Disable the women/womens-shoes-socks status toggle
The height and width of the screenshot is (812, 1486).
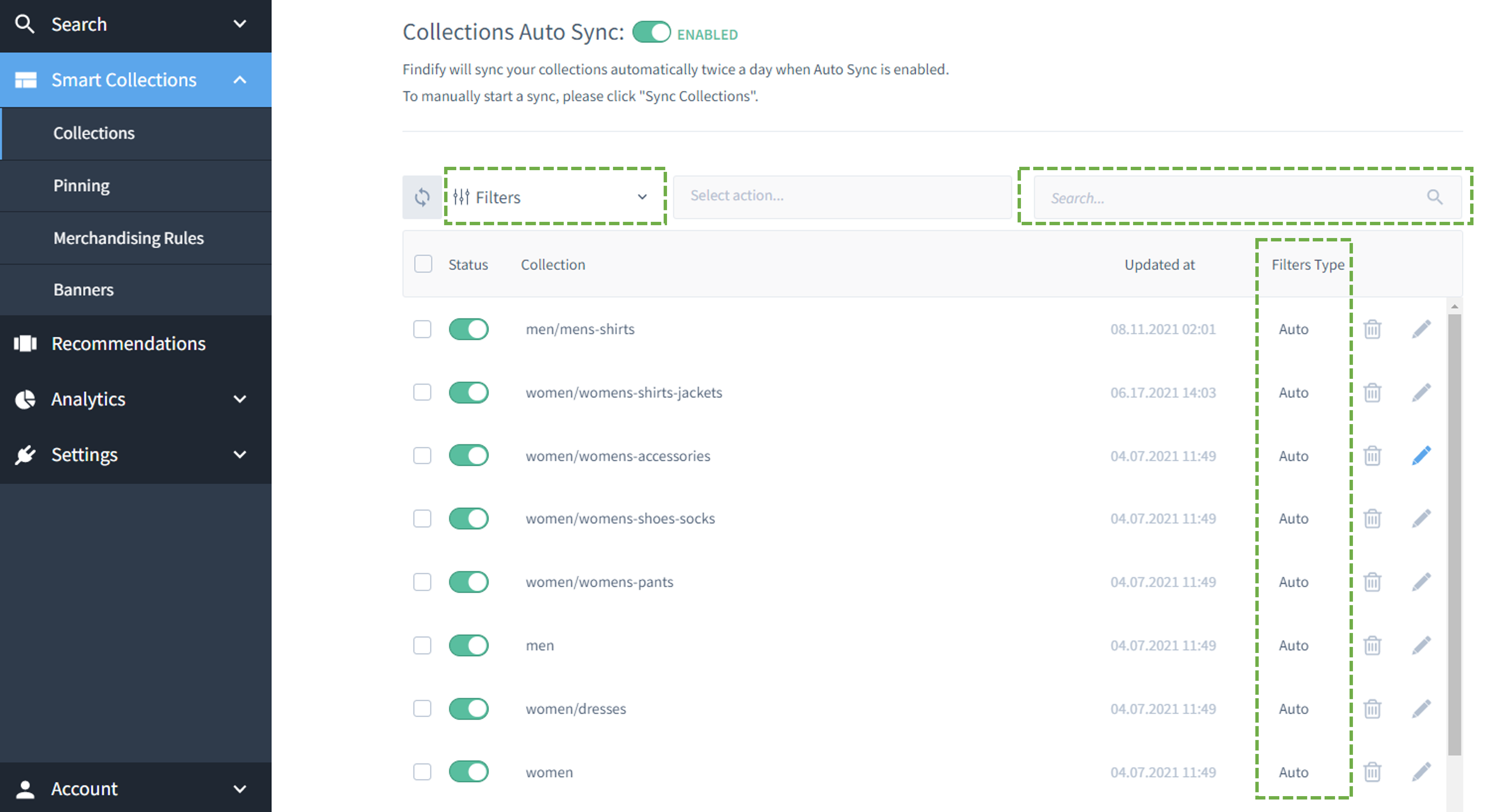(468, 519)
